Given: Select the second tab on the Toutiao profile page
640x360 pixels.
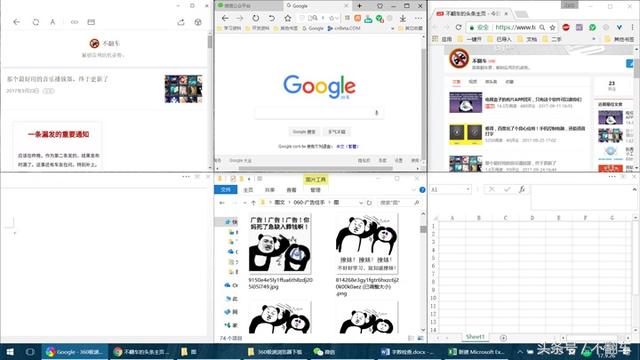Looking at the screenshot, I should [473, 82].
